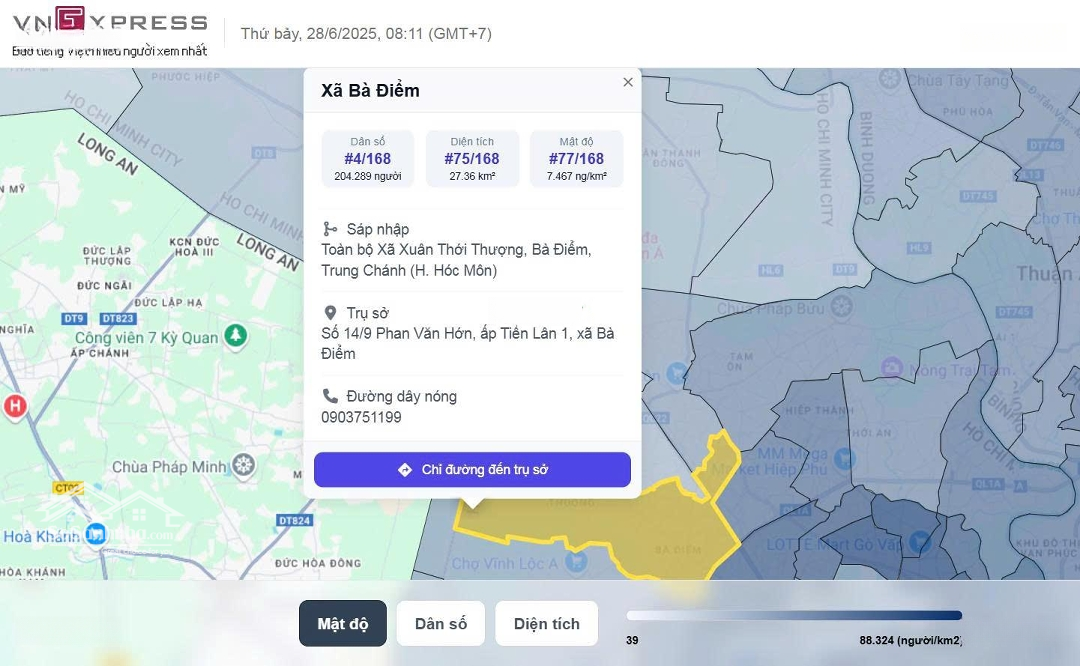Click the hospital H marker on map
Screen dimensions: 1080x666
14,405
